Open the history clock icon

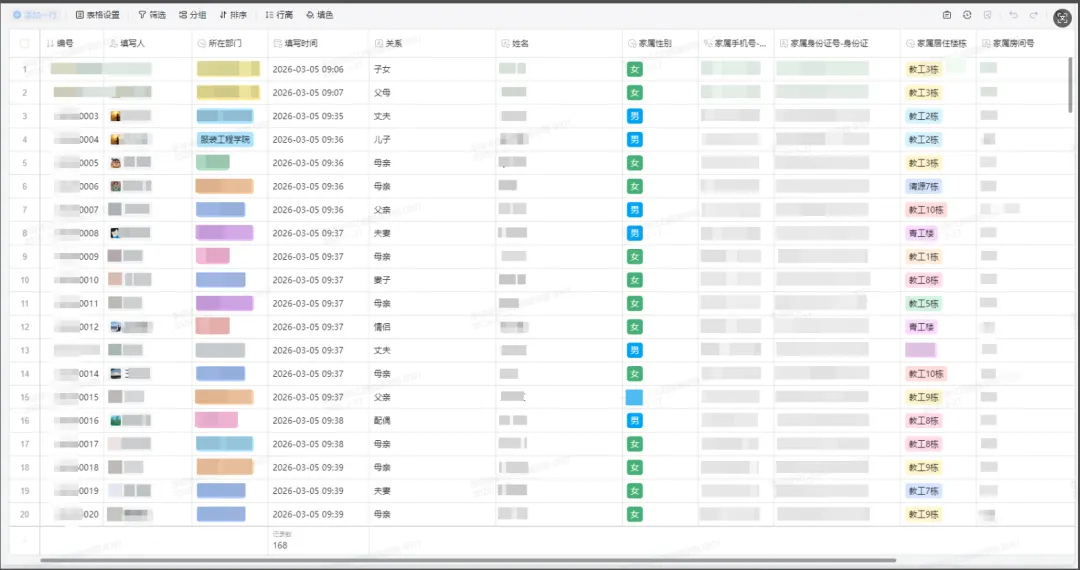click(x=967, y=15)
